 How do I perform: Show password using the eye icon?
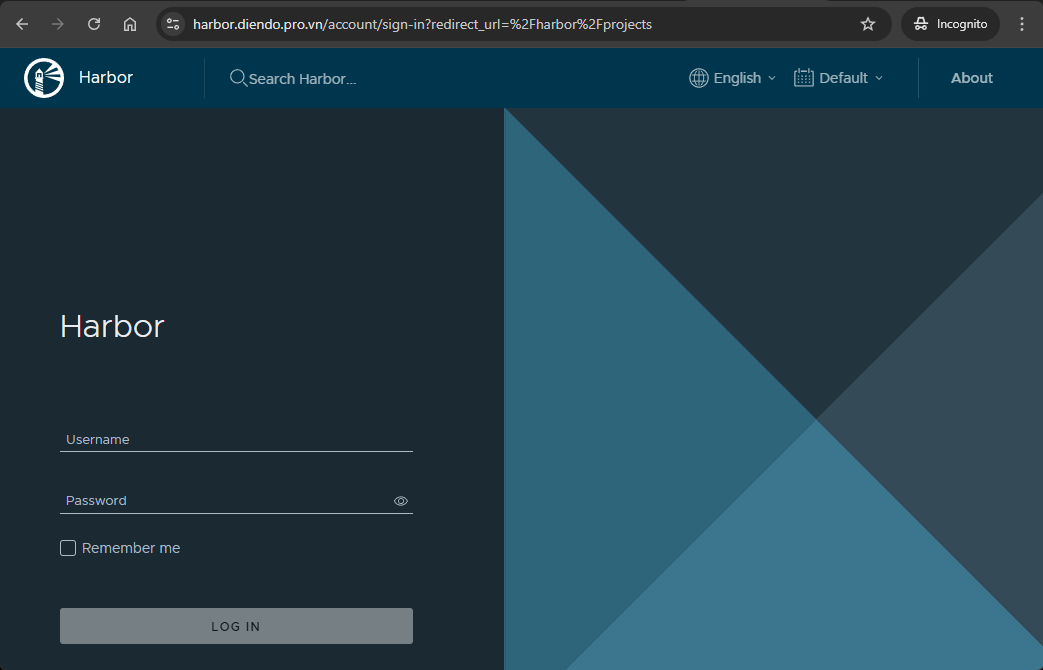tap(401, 501)
